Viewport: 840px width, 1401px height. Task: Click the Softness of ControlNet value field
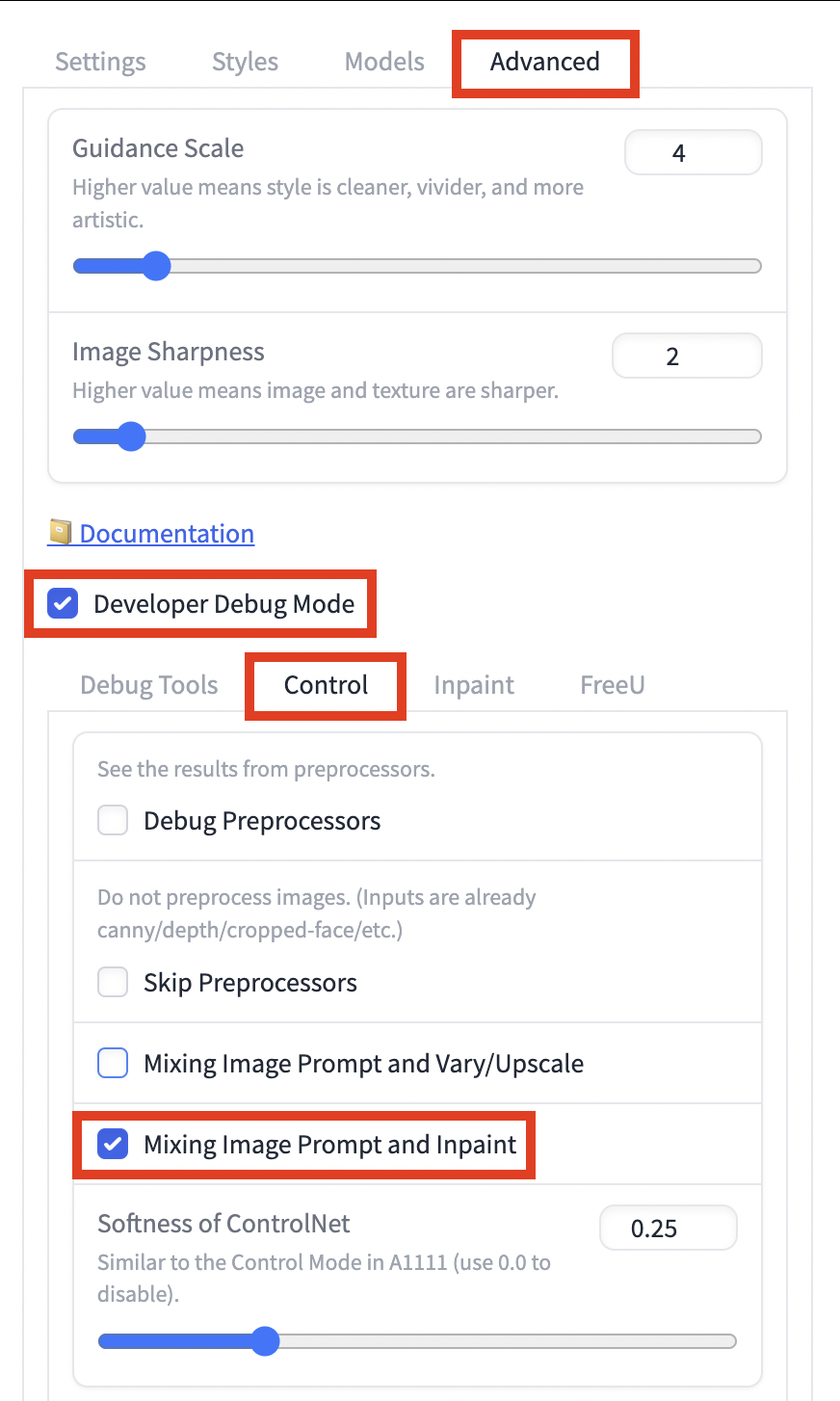(x=668, y=1229)
